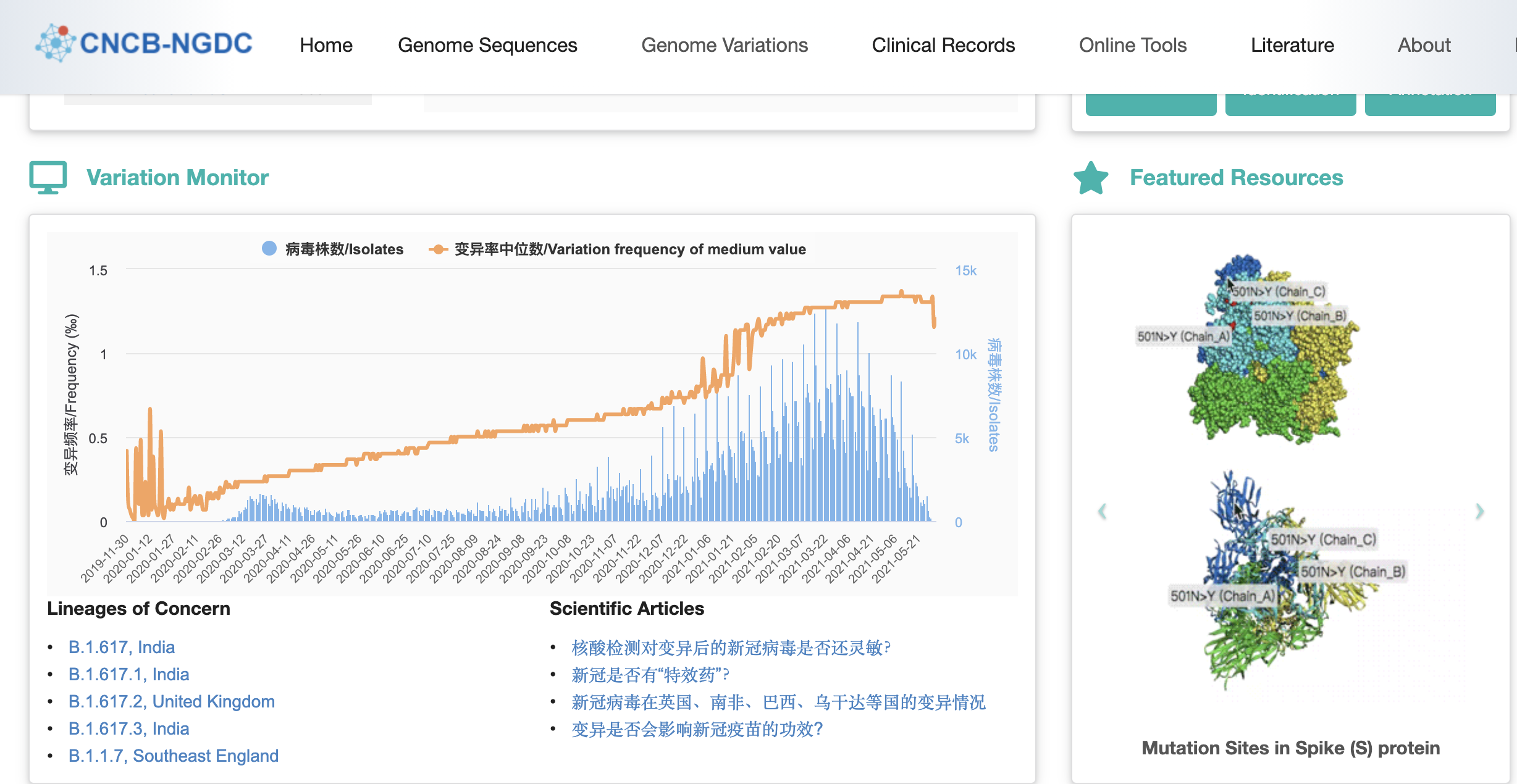Open article 变异是否会影响新冠疫苗的功效?

click(x=697, y=729)
